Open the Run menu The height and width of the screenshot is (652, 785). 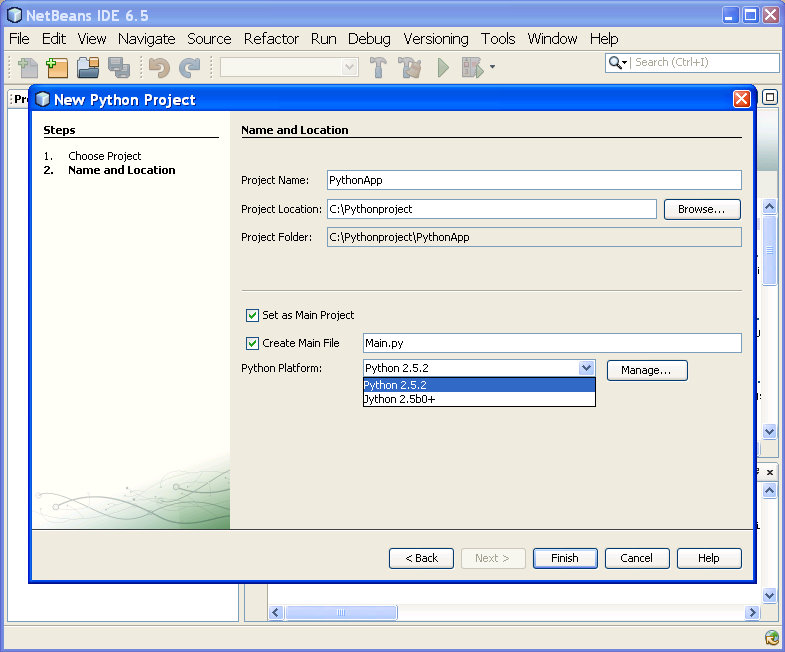323,39
